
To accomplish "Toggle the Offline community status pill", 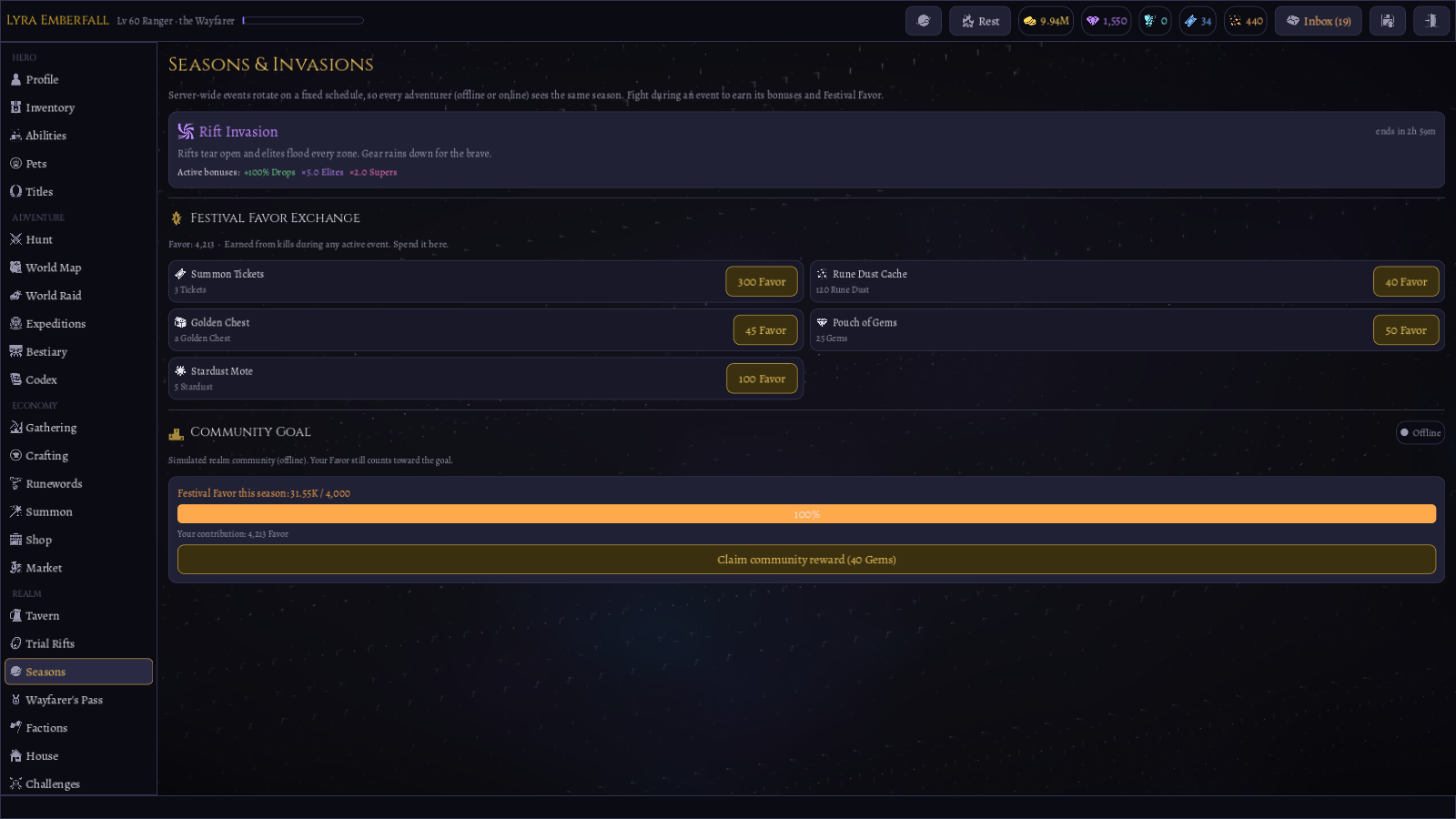I will tap(1421, 432).
